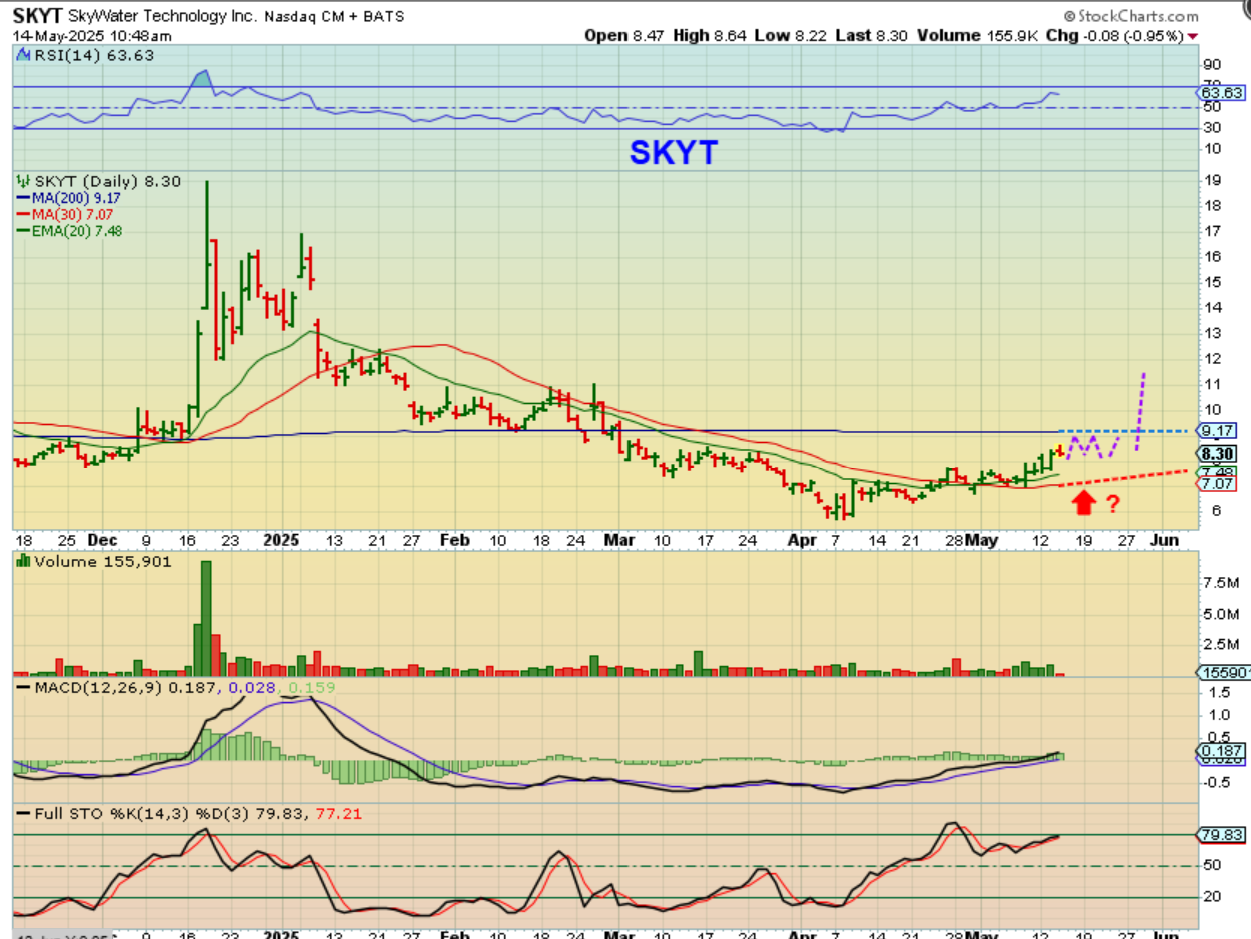Click the MACD line icon in legend
Viewport: 1251px width, 939px height.
(x=24, y=688)
